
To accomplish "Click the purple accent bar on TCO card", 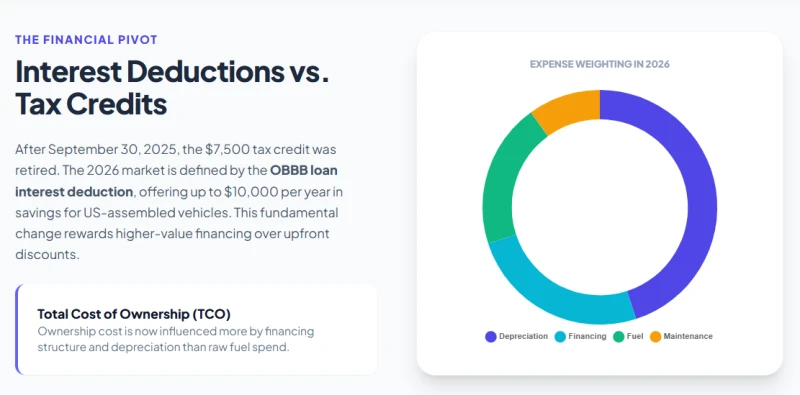I will (17, 330).
